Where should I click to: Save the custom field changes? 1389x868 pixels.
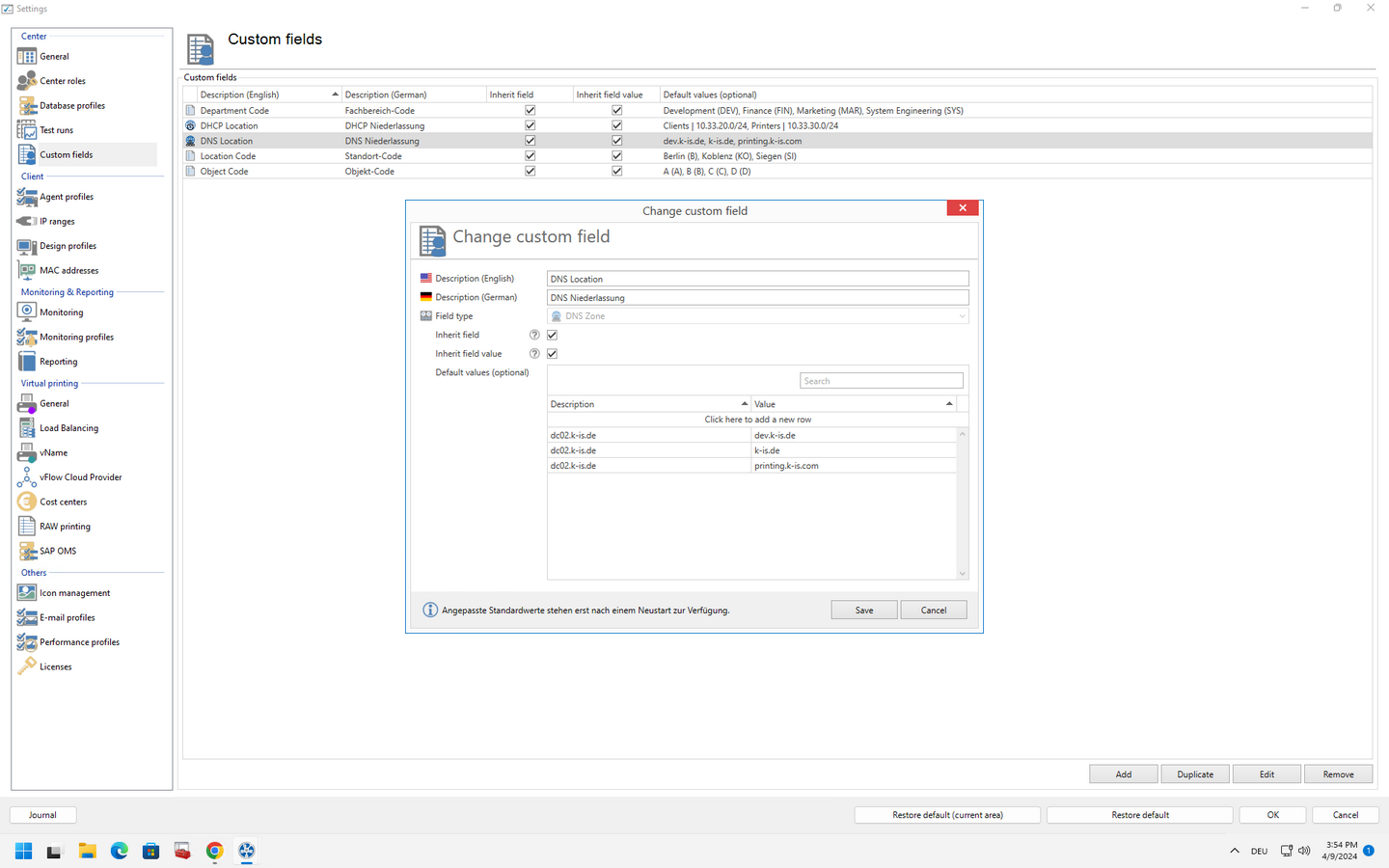(864, 610)
